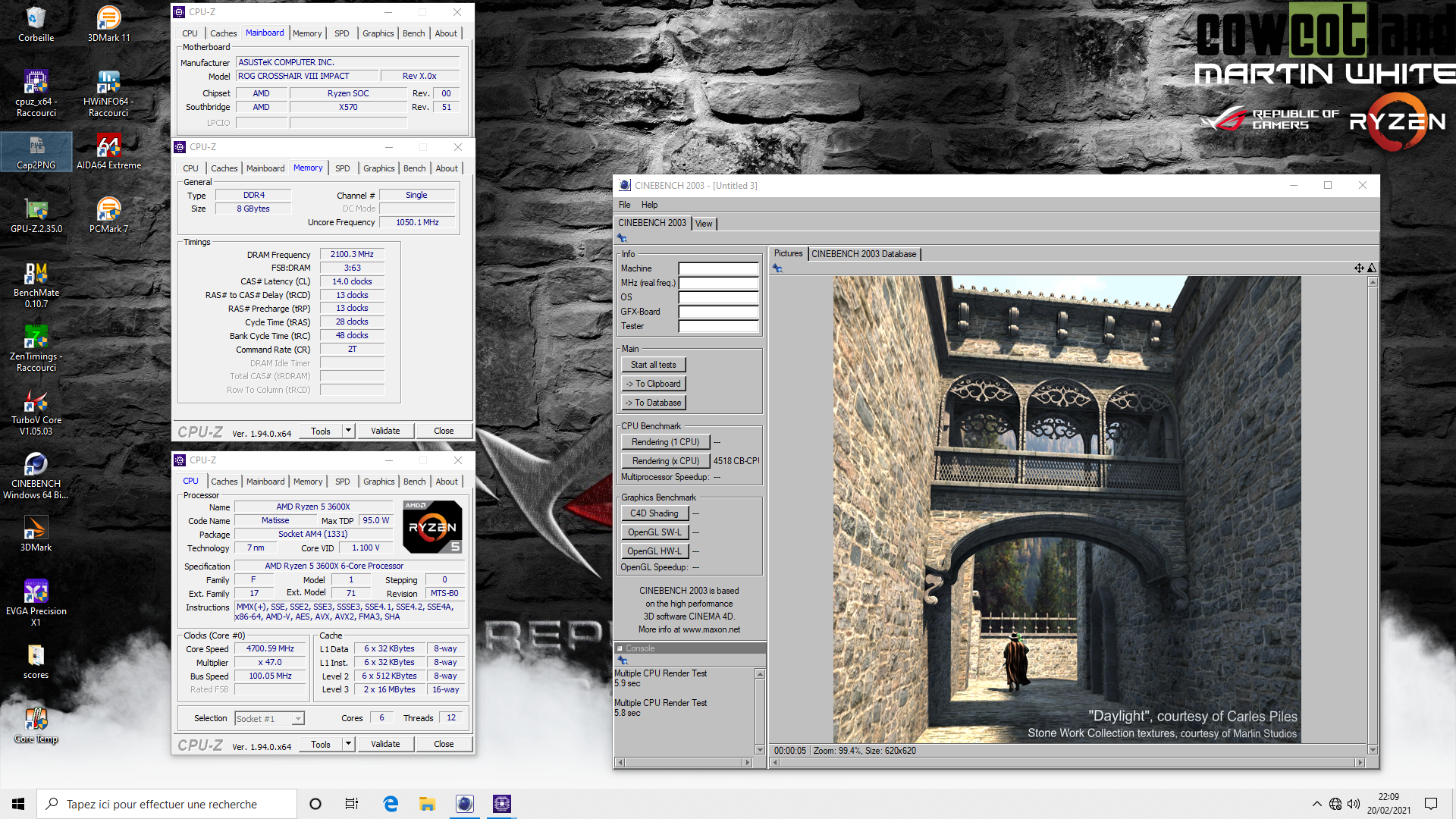Open the Corbeille recycle bin icon
Image resolution: width=1456 pixels, height=819 pixels.
[x=36, y=24]
